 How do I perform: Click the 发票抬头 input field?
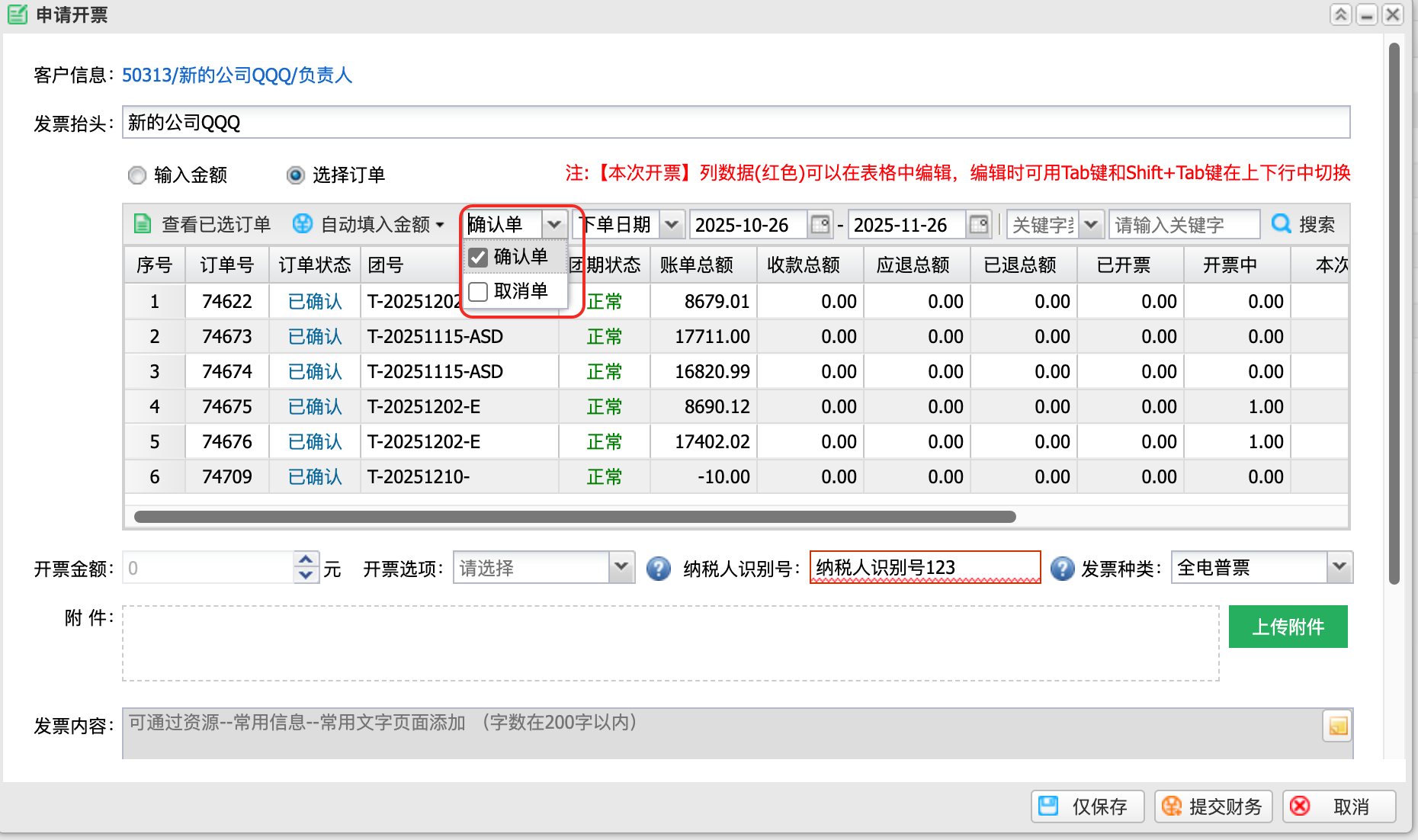pos(735,123)
